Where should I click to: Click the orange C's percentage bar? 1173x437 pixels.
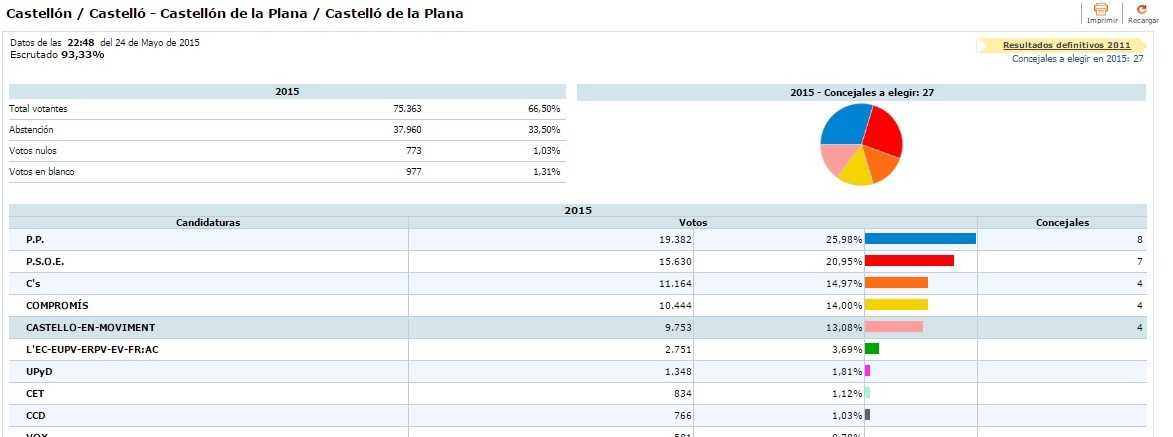(896, 283)
